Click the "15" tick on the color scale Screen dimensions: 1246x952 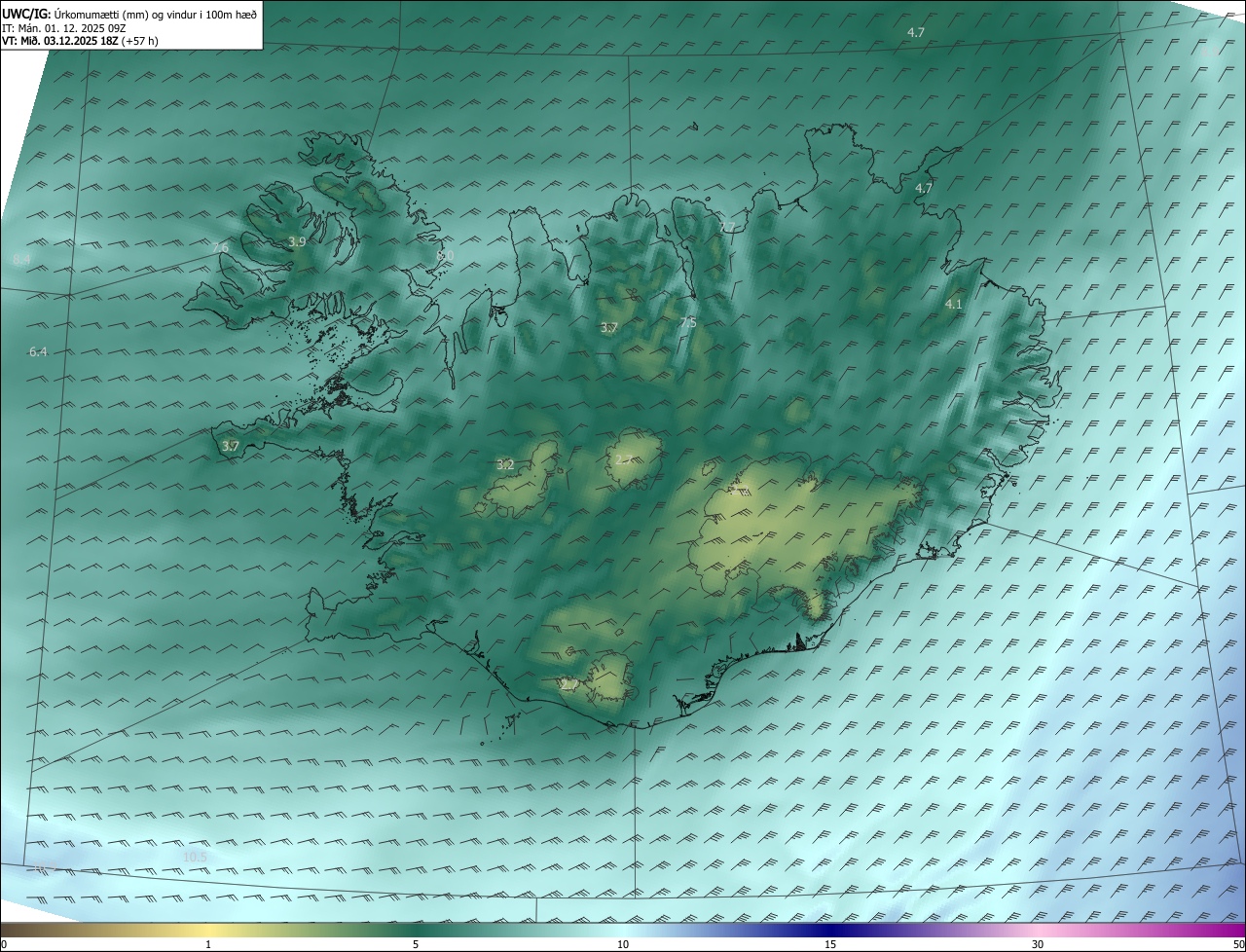[830, 944]
